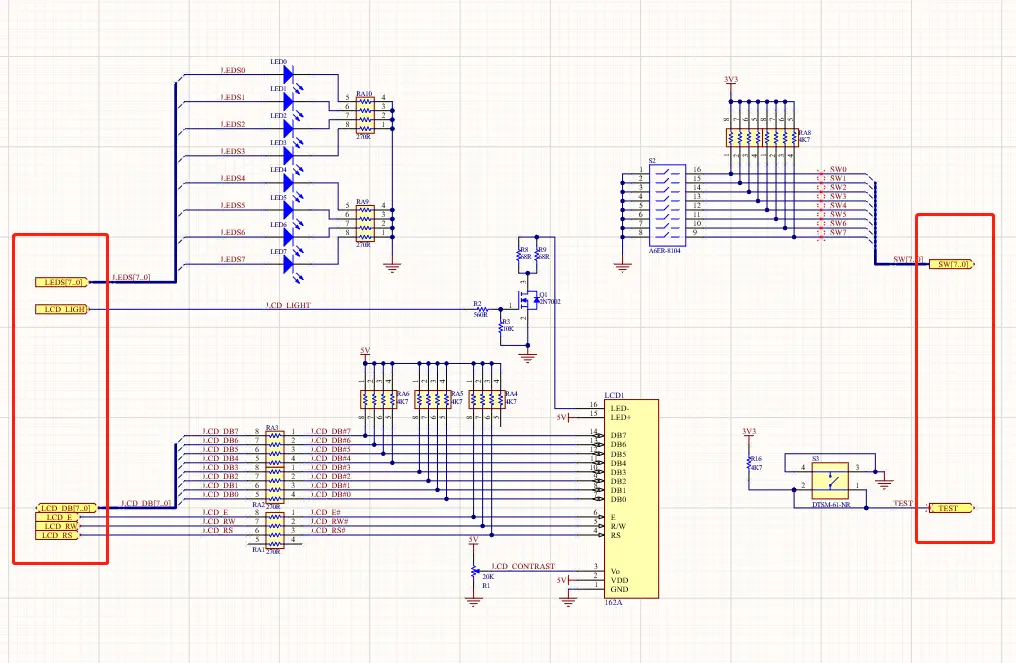Screen dimensions: 1016x663
Task: Click the RA3 resistor array on LCD_DB lines
Action: click(275, 448)
